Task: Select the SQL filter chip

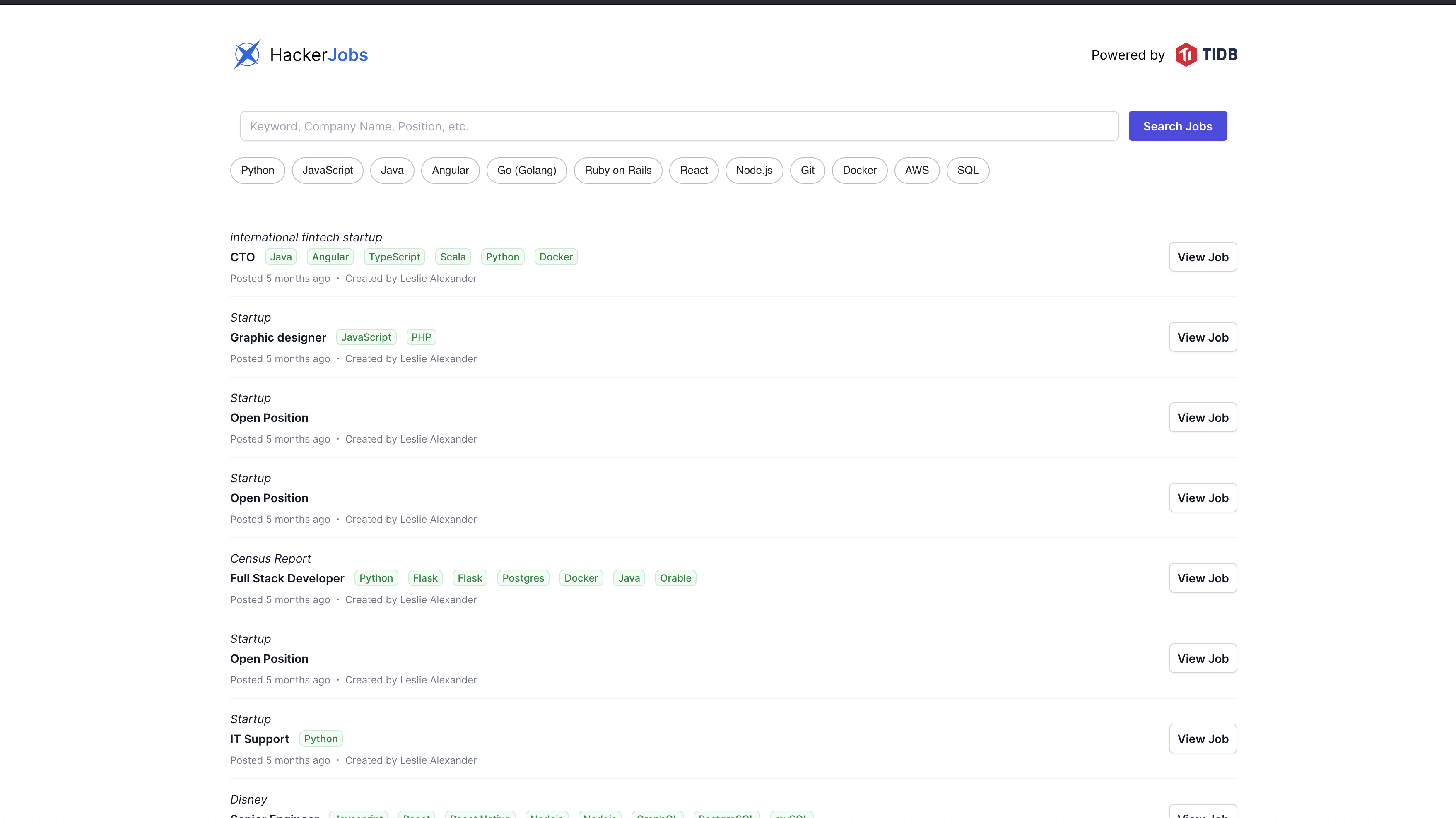Action: (967, 171)
